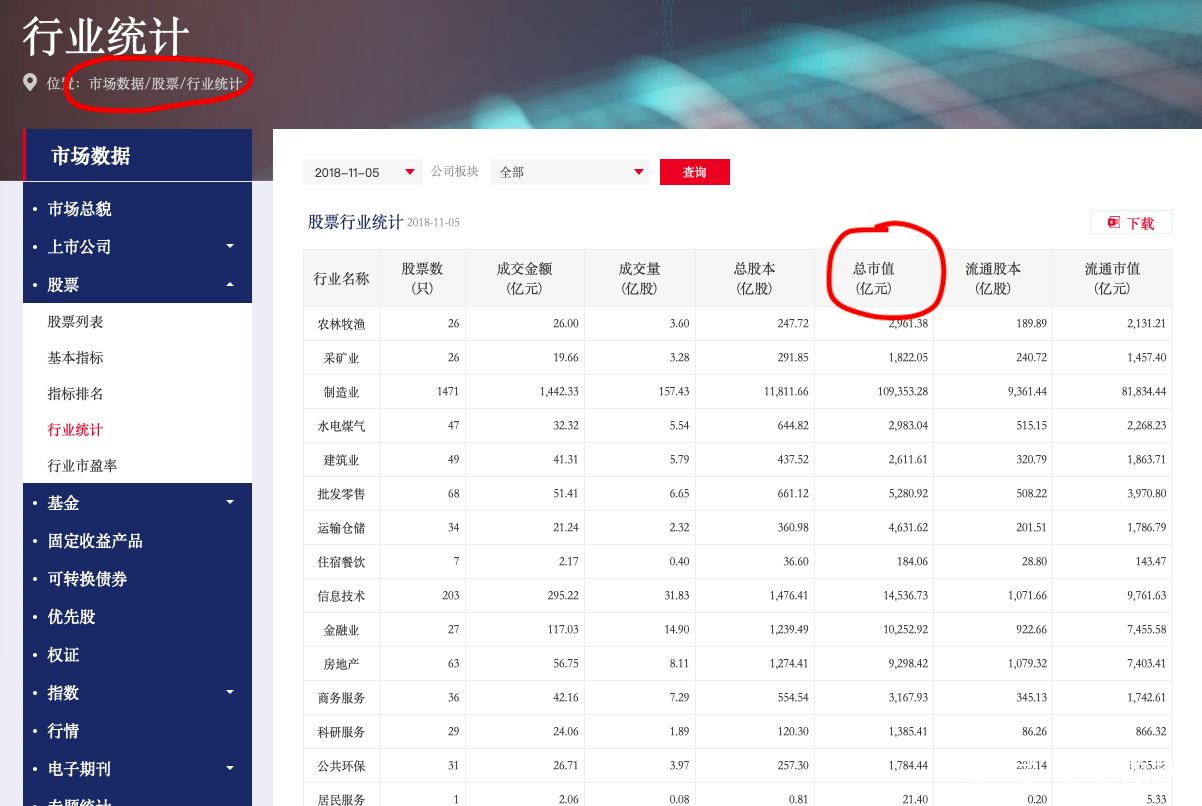Click the location pin icon in the header
Screen dimensions: 1202x806
click(x=30, y=83)
